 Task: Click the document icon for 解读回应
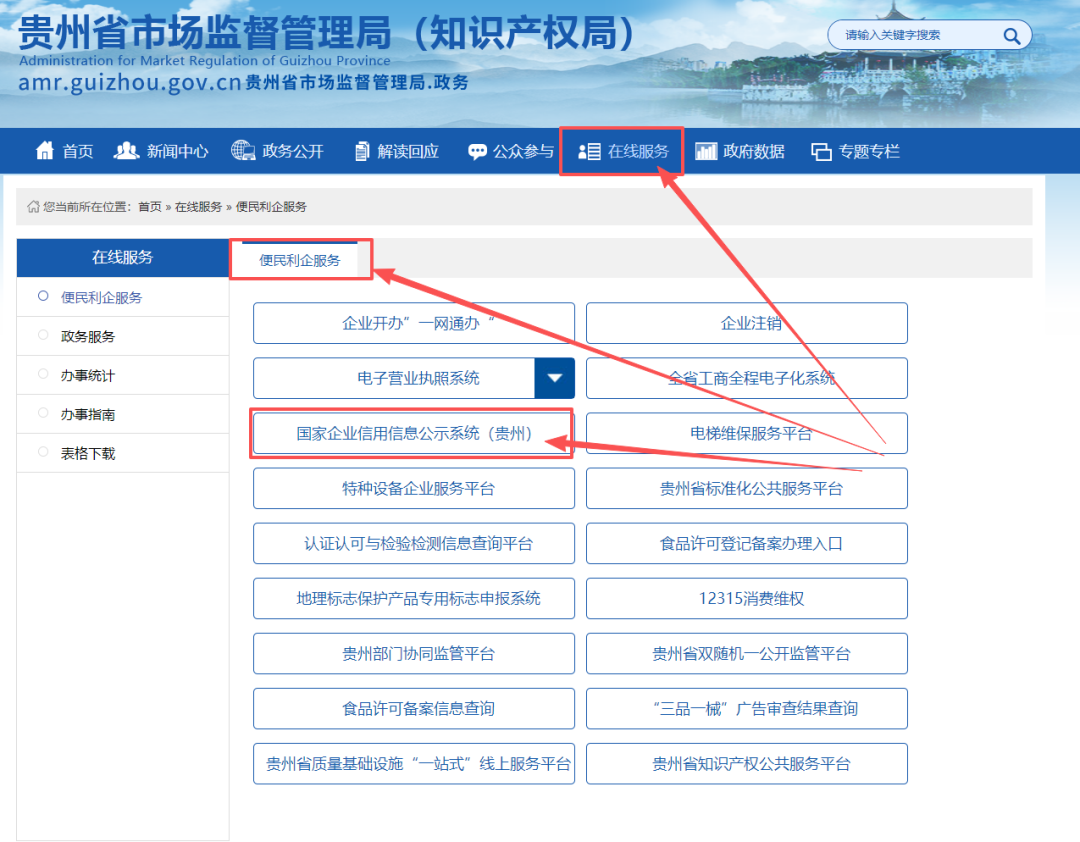click(362, 151)
